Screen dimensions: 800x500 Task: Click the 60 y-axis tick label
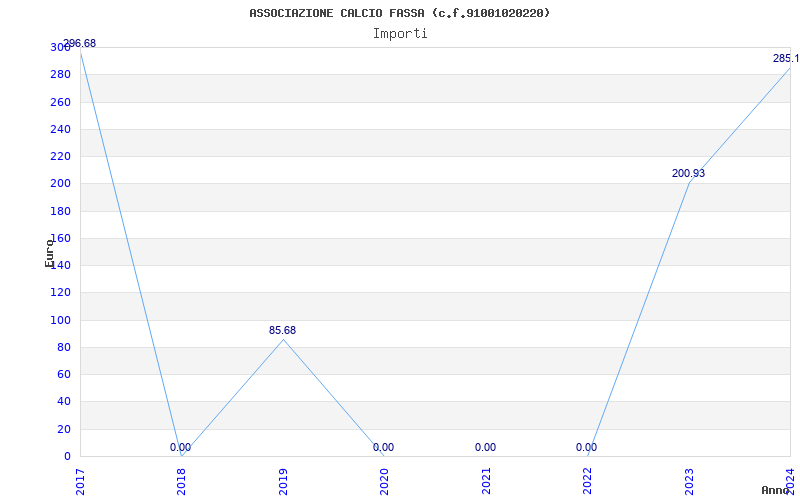point(63,374)
